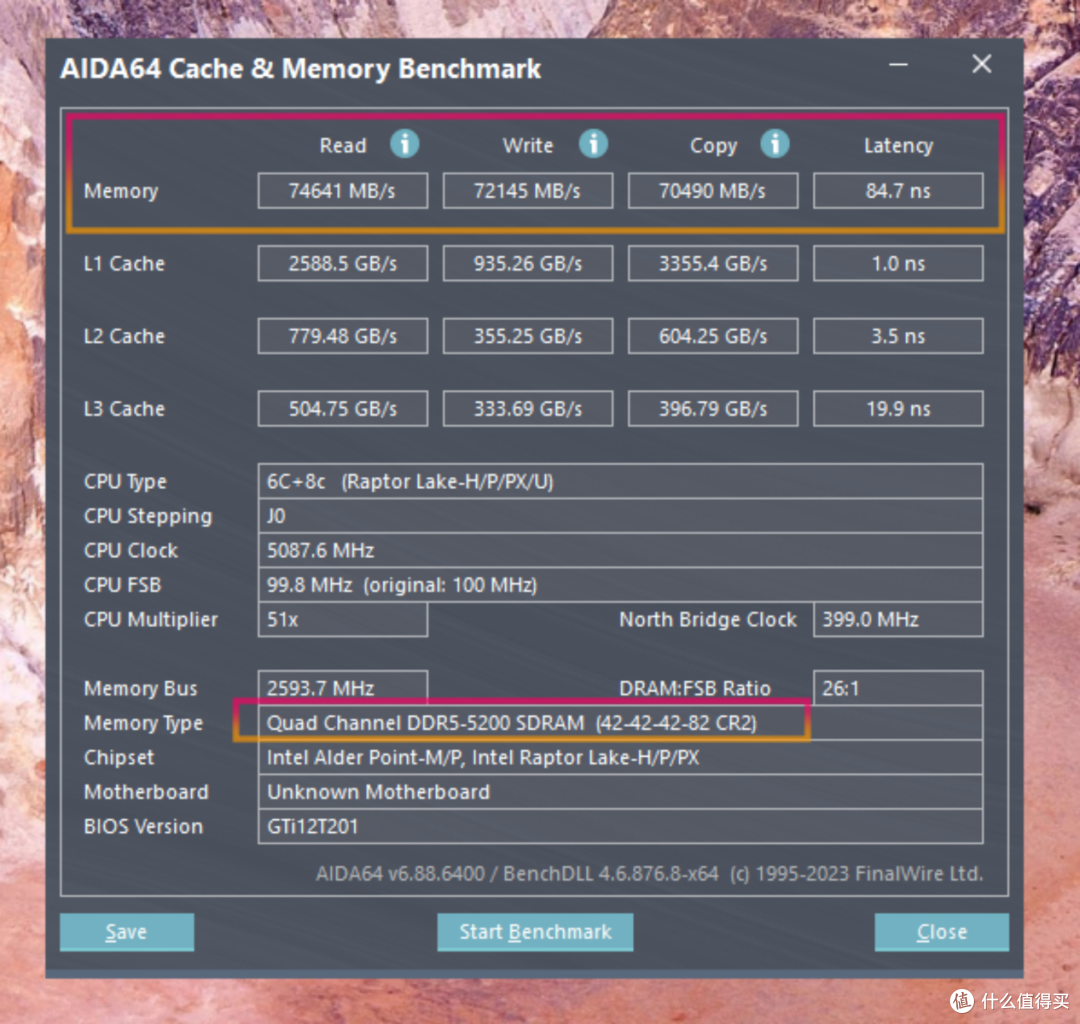1080x1024 pixels.
Task: Close the window with the X icon
Action: pos(982,64)
